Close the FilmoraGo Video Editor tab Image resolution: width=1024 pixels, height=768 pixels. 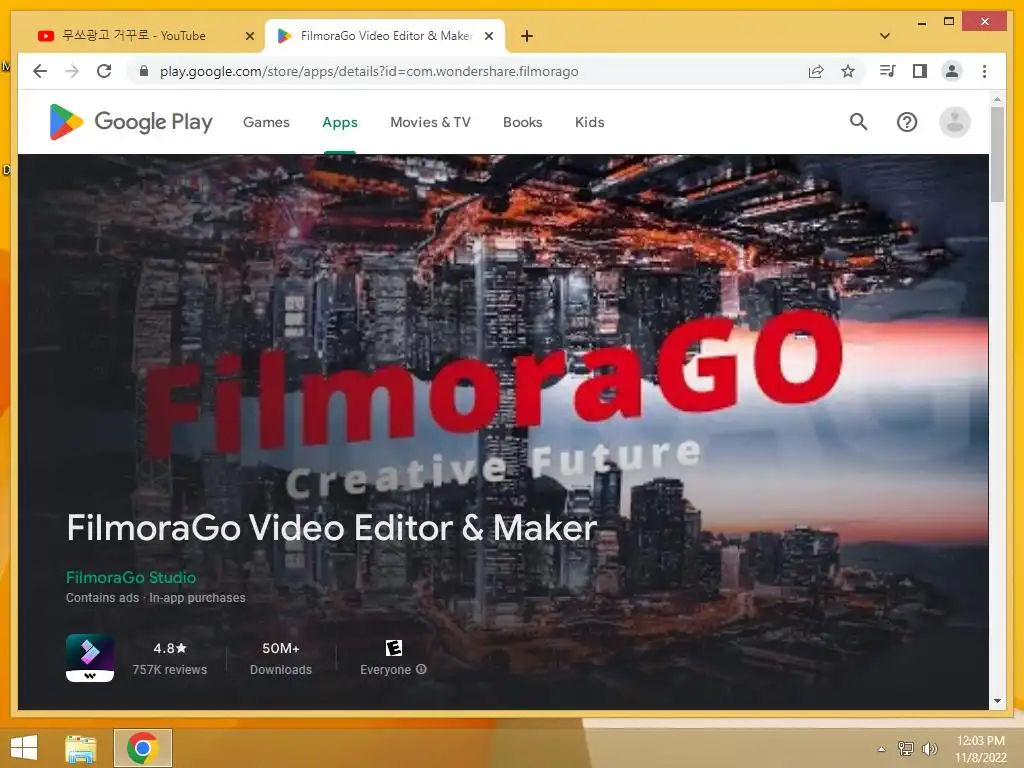[x=488, y=36]
